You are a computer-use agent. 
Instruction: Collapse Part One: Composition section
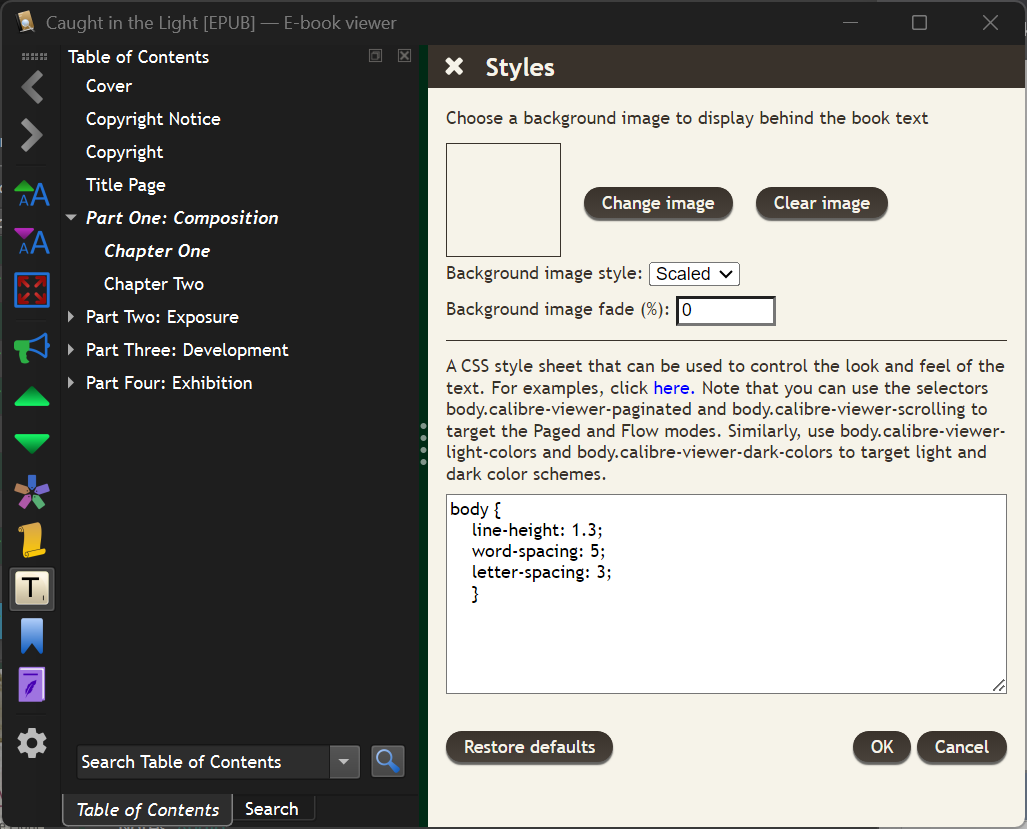(71, 218)
